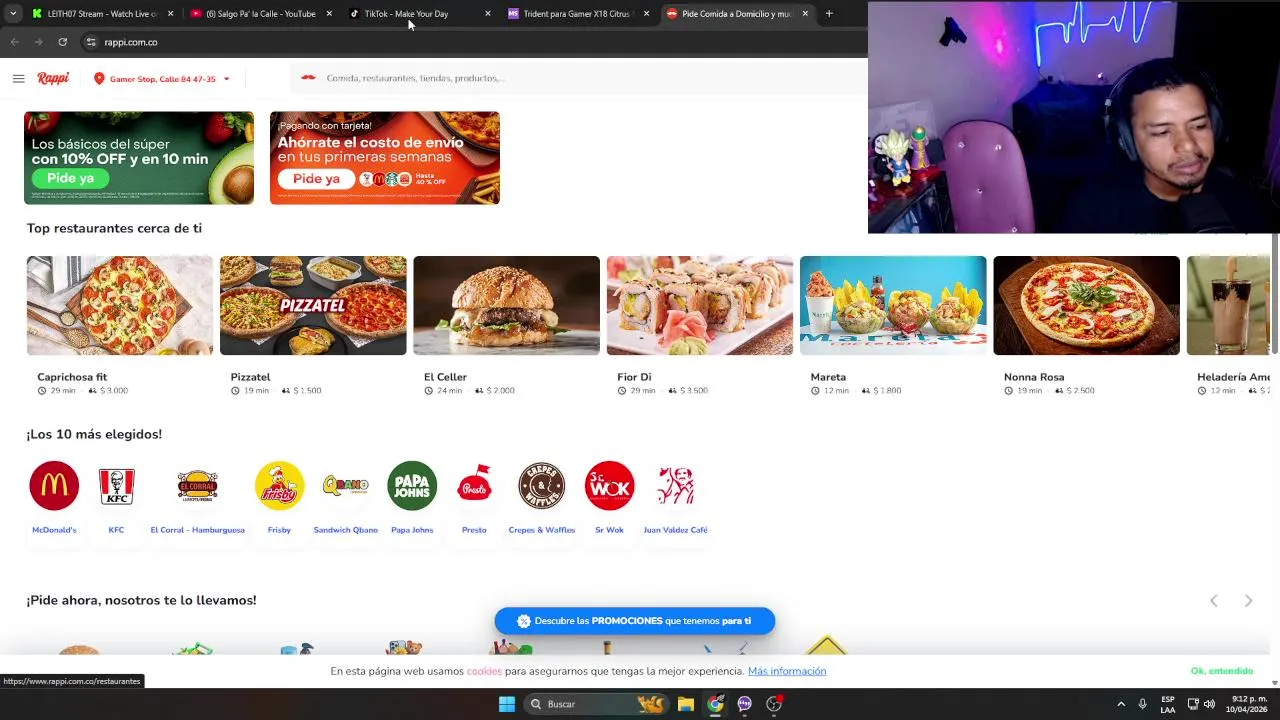Select the Juan Valdez Café logo
Screen dimensions: 1280x720
[675, 486]
